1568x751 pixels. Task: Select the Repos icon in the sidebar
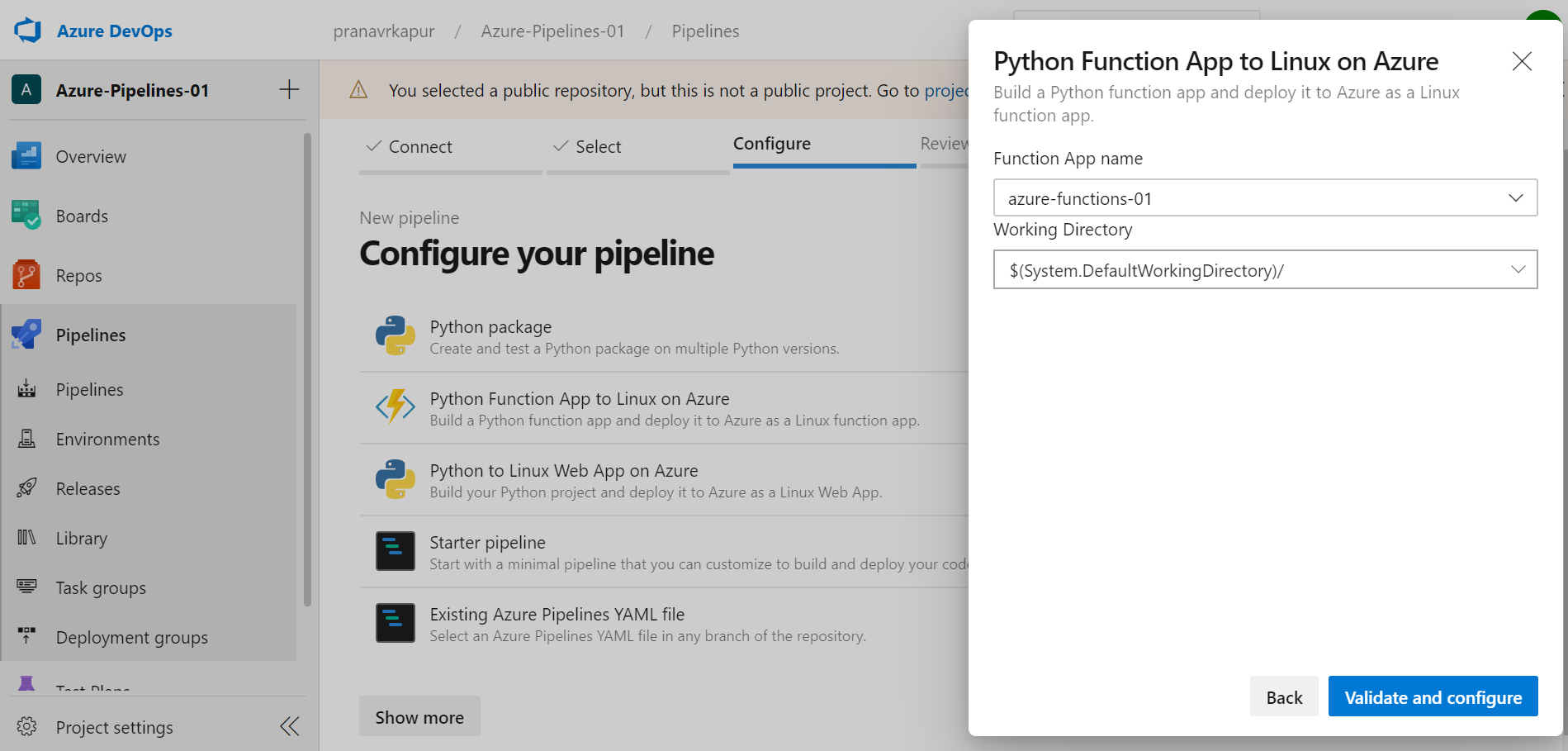point(26,275)
